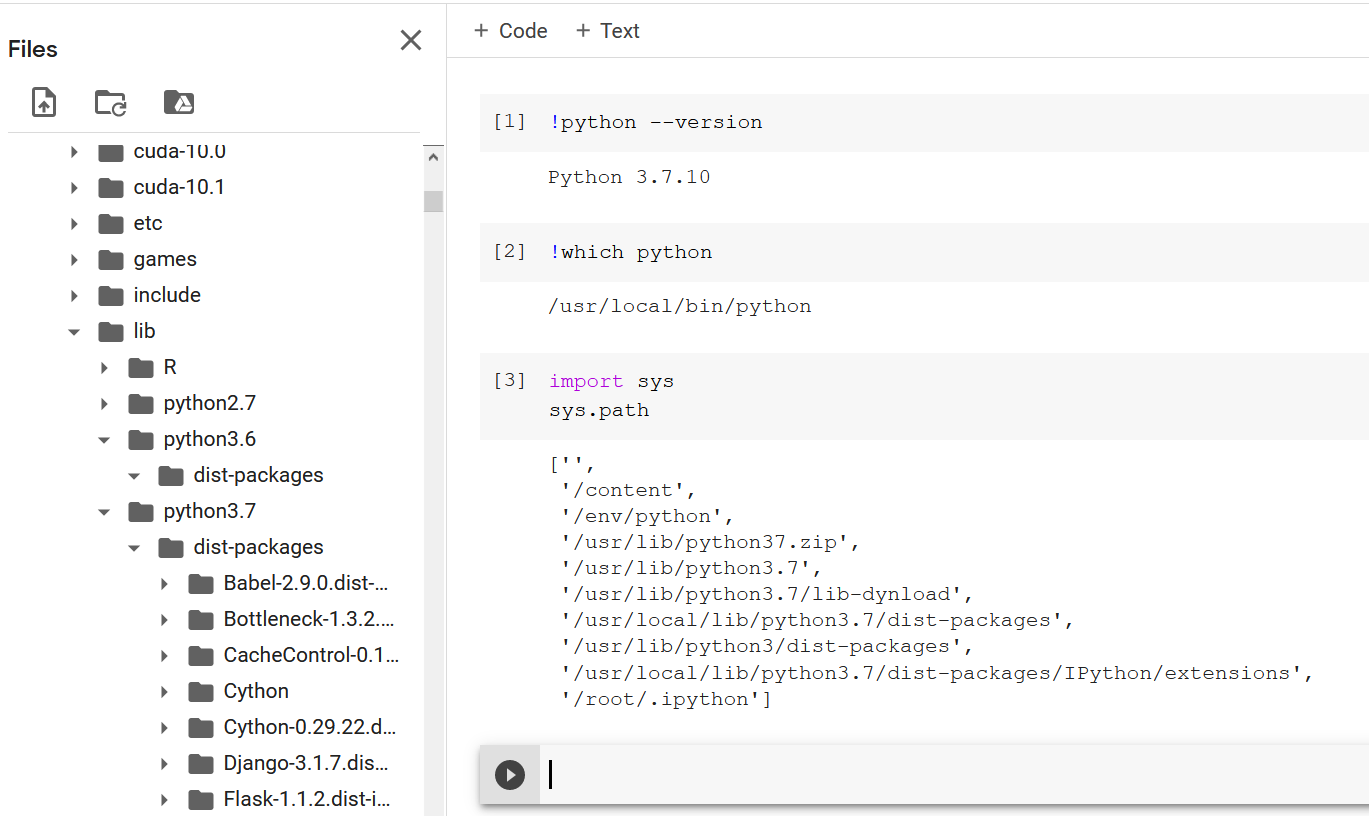
Task: Collapse the python3.6 folder
Action: tap(105, 439)
